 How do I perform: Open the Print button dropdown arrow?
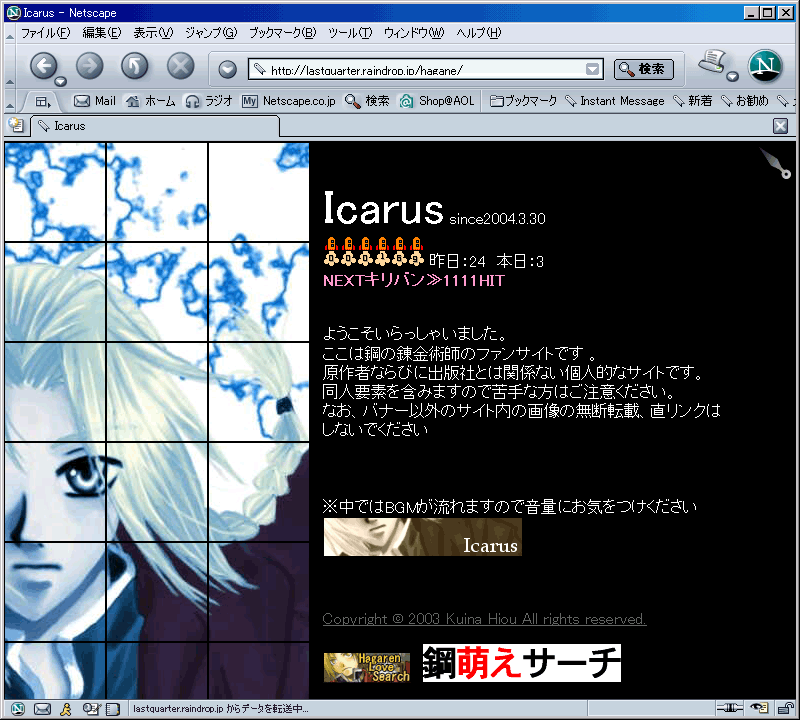click(x=733, y=77)
